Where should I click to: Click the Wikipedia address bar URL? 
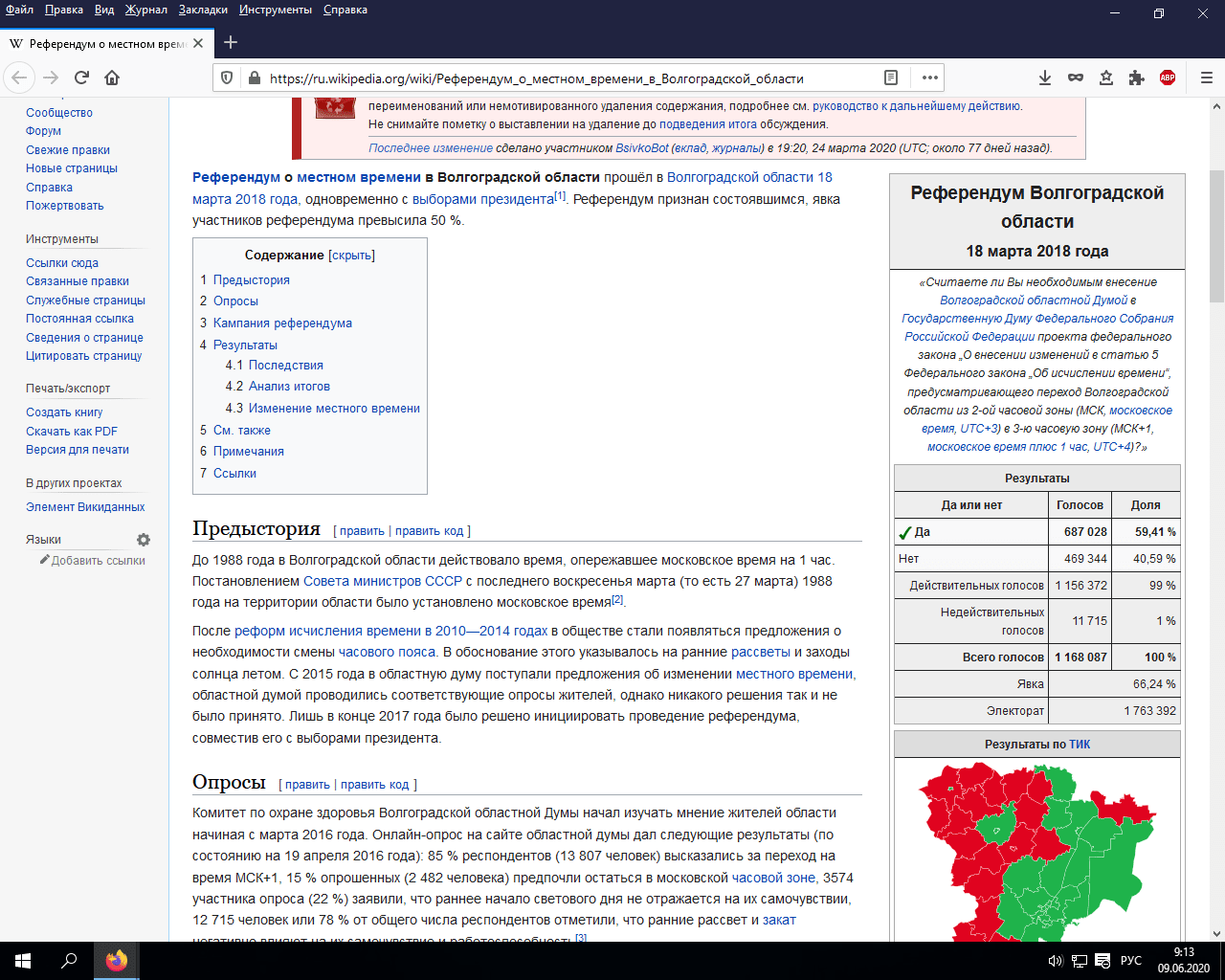click(536, 78)
